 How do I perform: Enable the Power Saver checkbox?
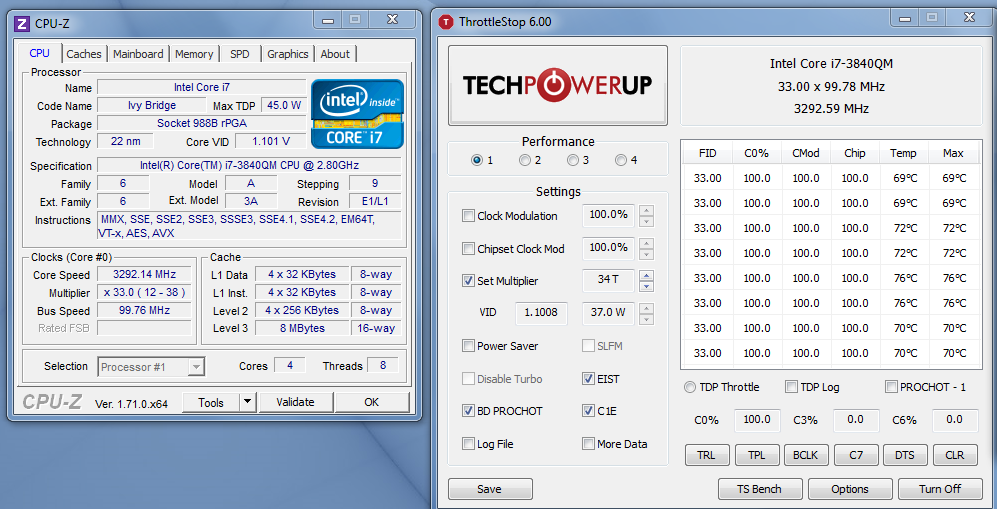(468, 346)
